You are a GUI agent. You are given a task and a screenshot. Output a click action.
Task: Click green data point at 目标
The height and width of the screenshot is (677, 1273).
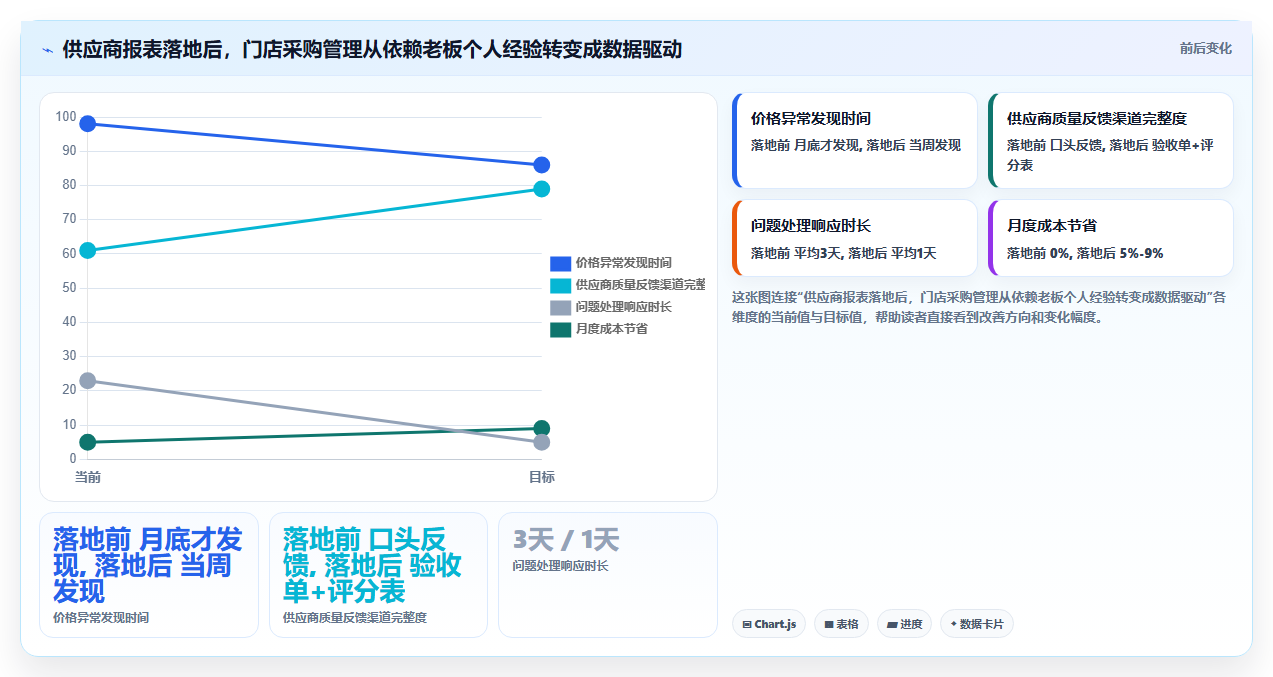click(541, 429)
